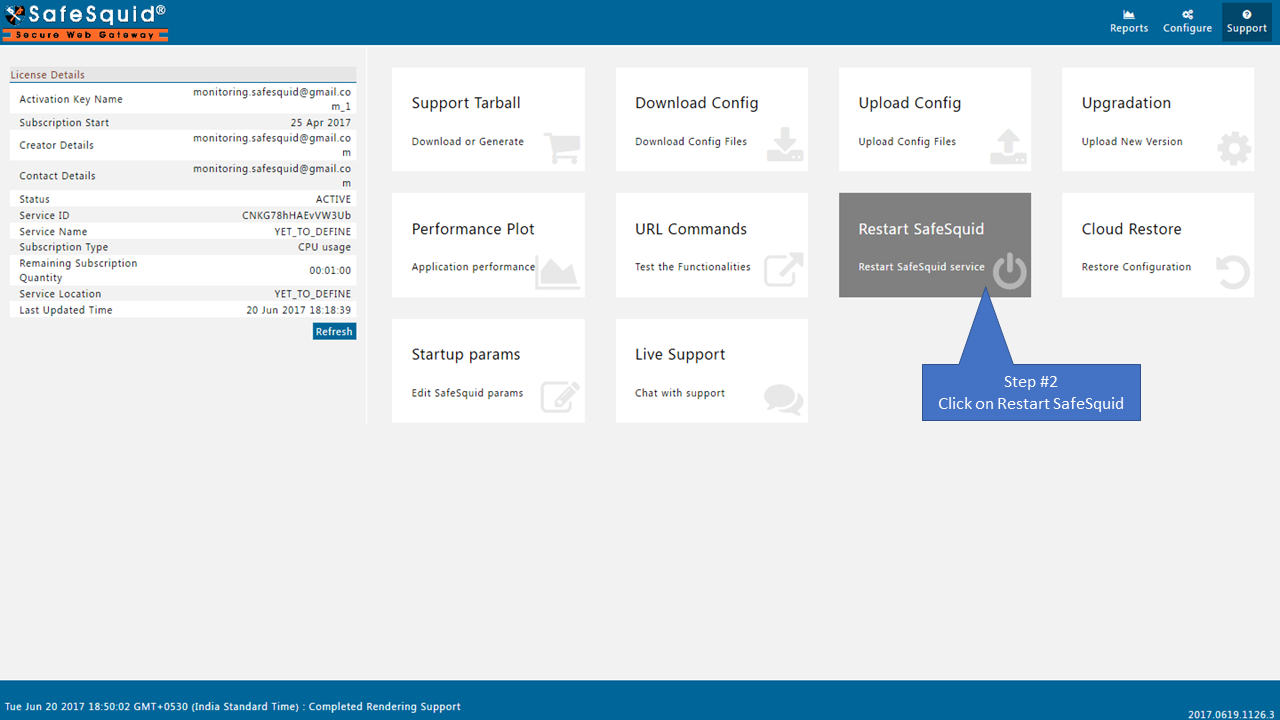Click 'Upload Config Files' text
The height and width of the screenshot is (720, 1280).
click(x=907, y=142)
